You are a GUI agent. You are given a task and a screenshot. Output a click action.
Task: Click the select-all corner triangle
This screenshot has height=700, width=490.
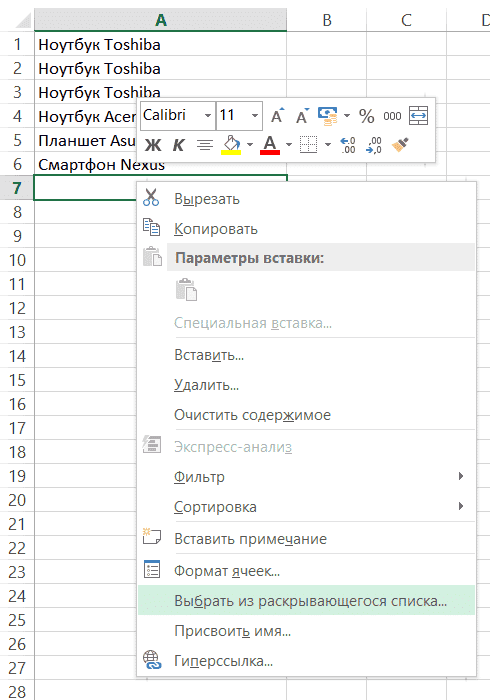pos(21,20)
